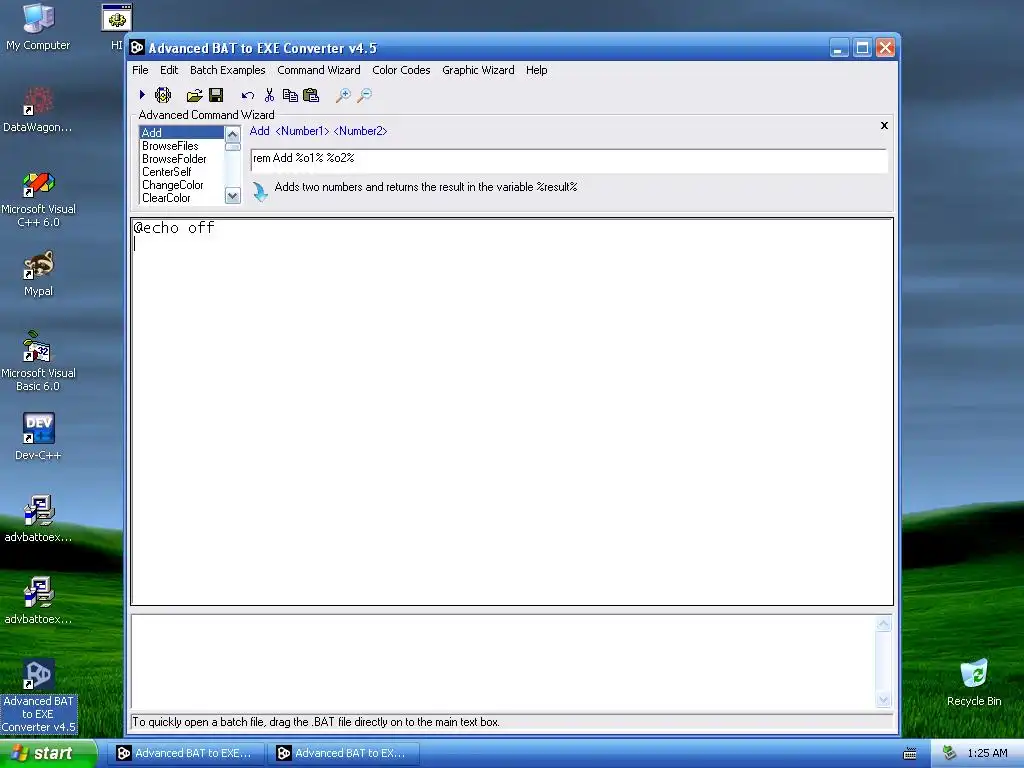Click the rem Add command text field
Viewport: 1024px width, 768px height.
pyautogui.click(x=569, y=159)
